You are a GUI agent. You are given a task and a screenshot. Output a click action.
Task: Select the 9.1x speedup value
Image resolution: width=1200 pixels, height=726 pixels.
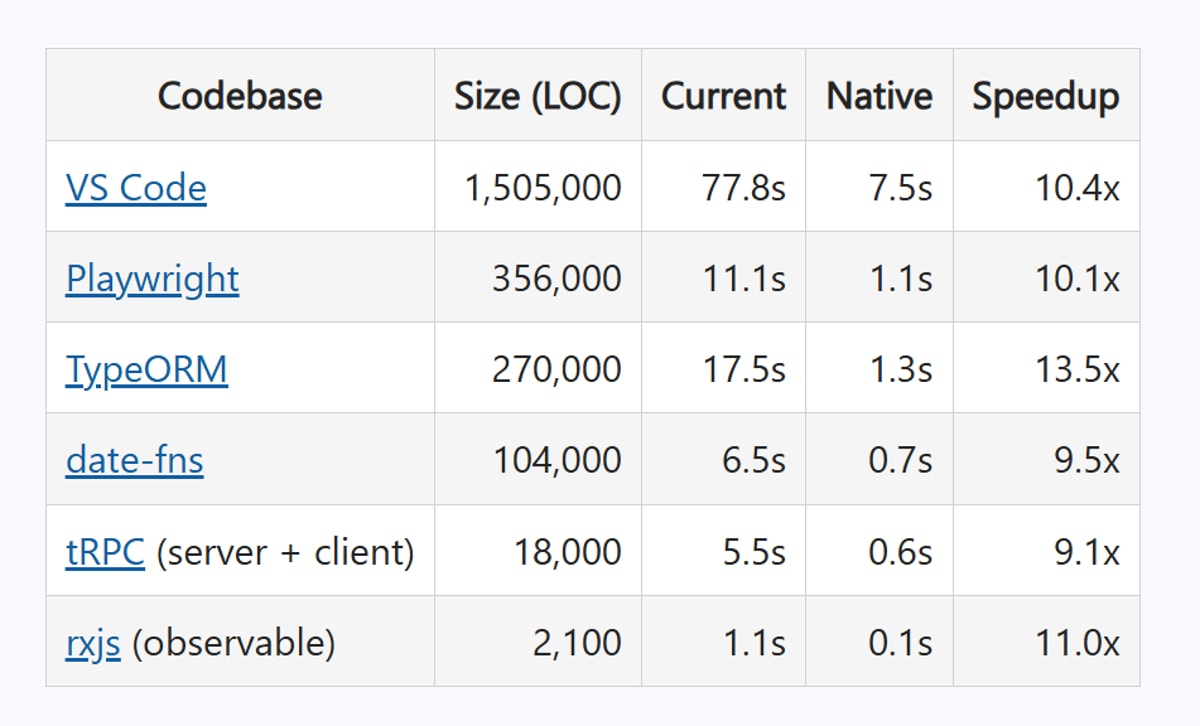(x=1086, y=551)
